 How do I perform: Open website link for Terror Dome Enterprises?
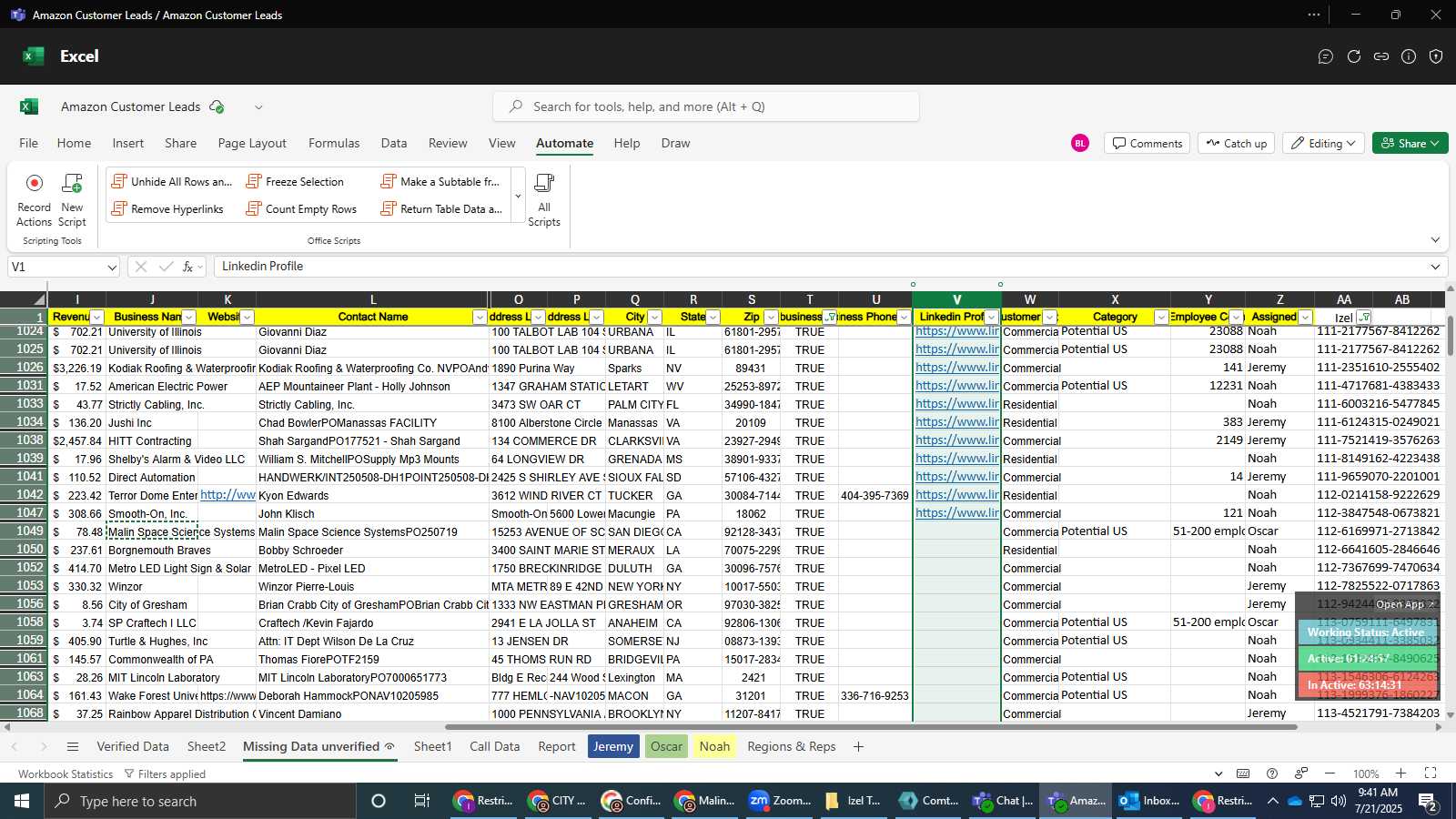(227, 495)
